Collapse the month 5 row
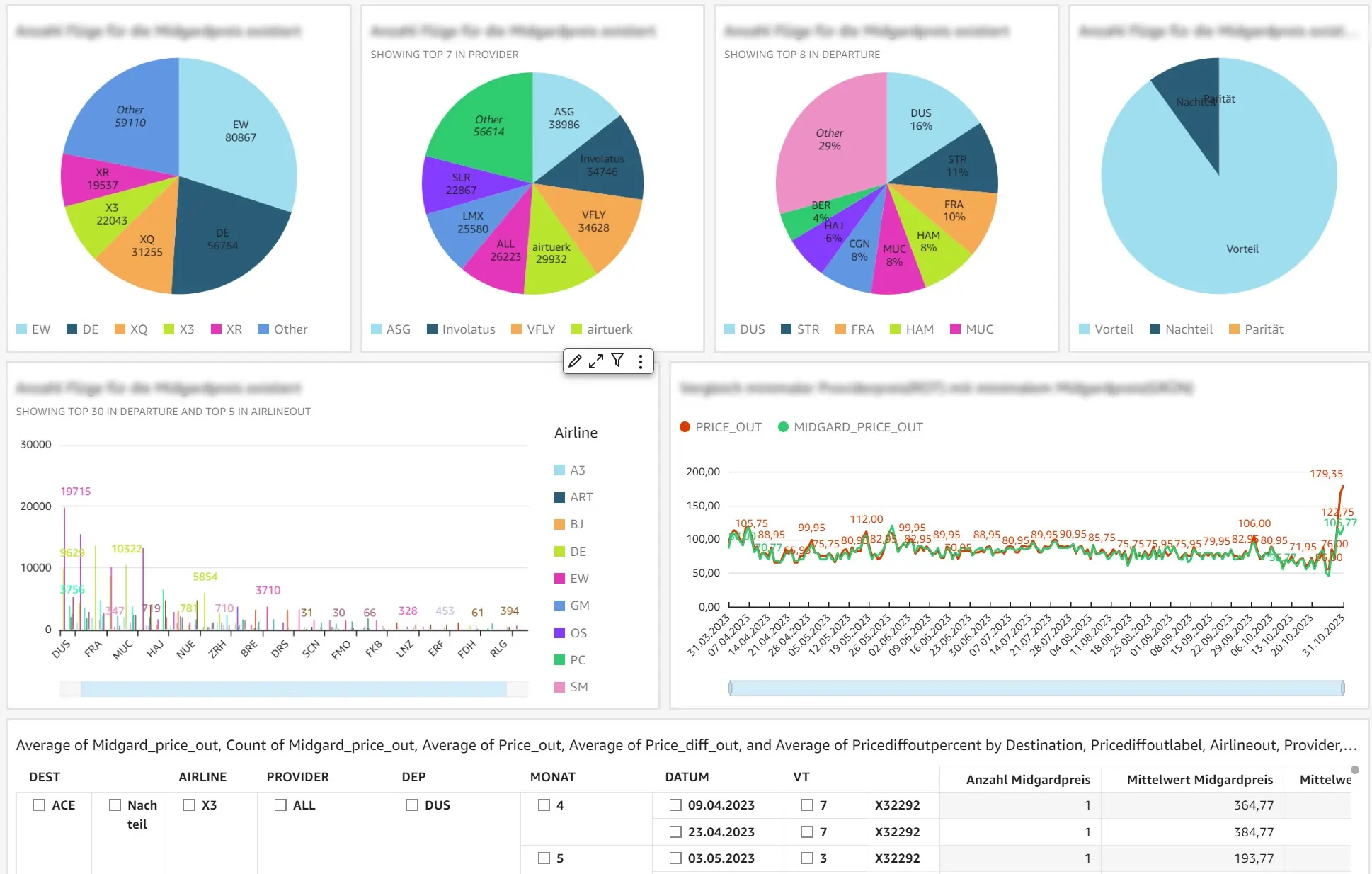Screen dimensions: 1372x874 click(544, 858)
